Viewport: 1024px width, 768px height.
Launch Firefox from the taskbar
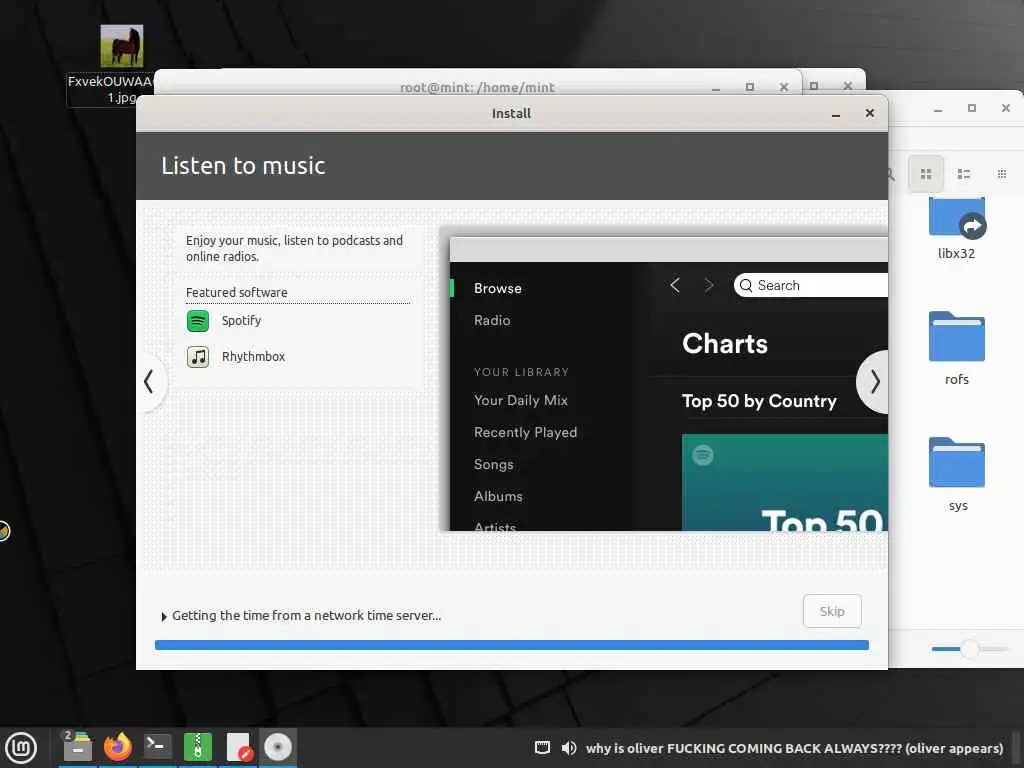click(x=118, y=746)
